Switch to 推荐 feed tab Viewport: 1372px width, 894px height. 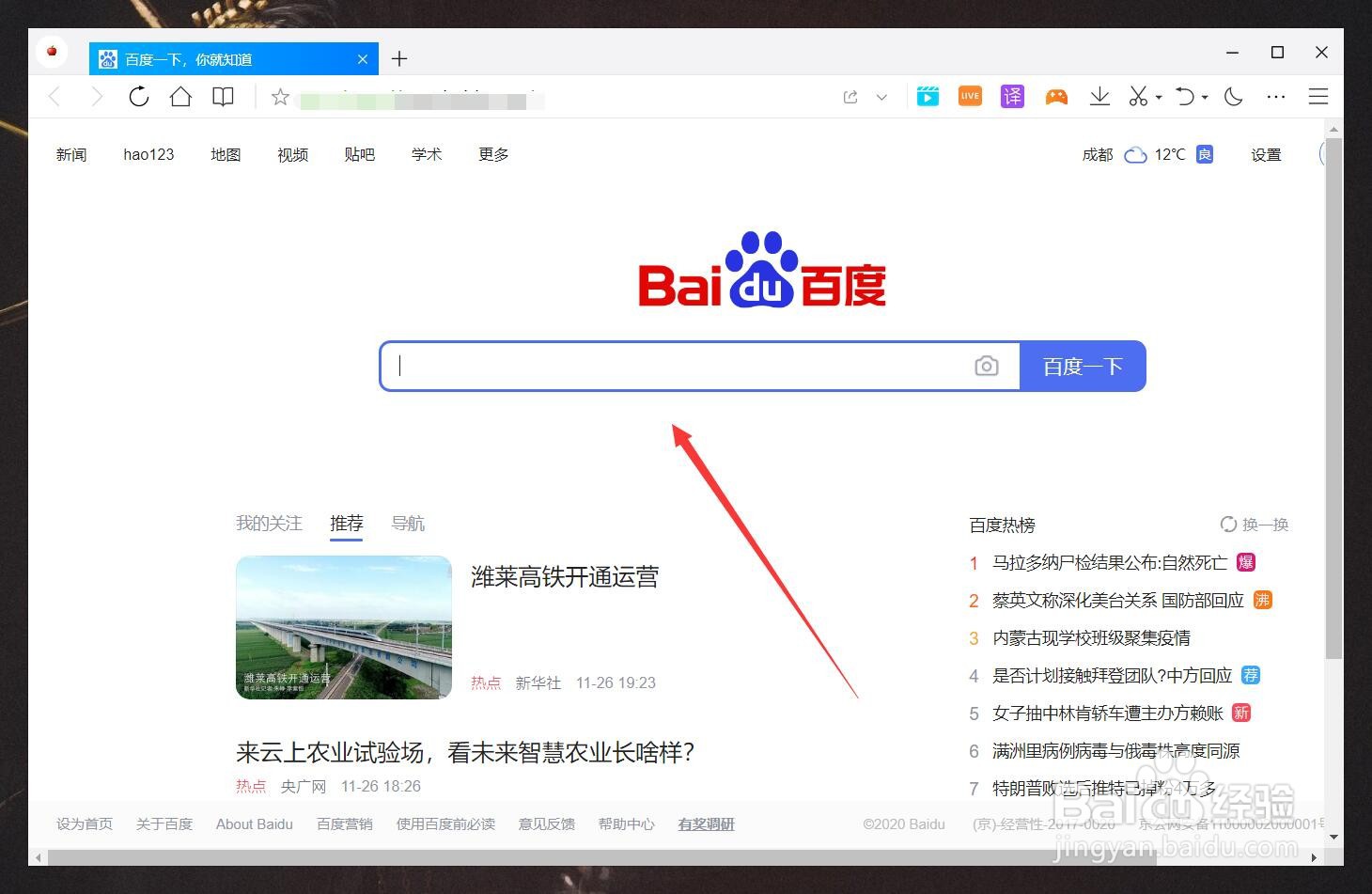[x=346, y=524]
